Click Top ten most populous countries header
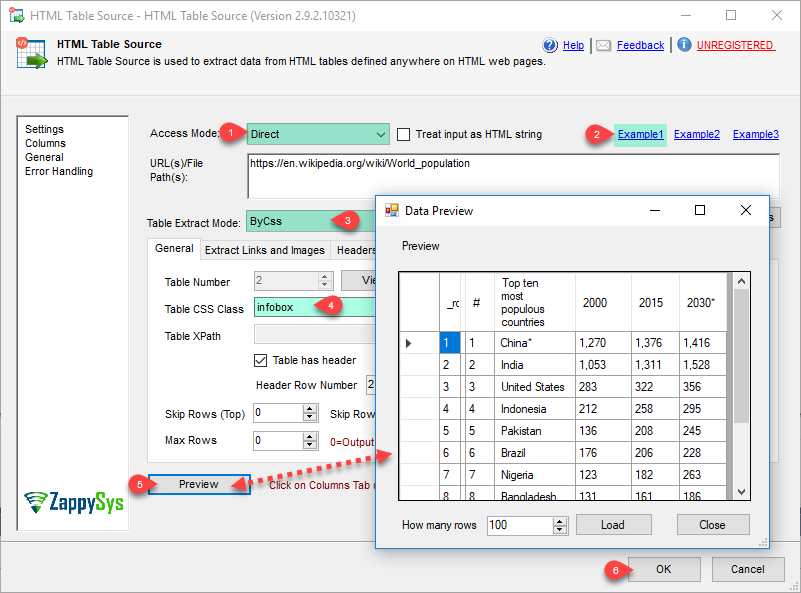This screenshot has width=801, height=593. (535, 302)
